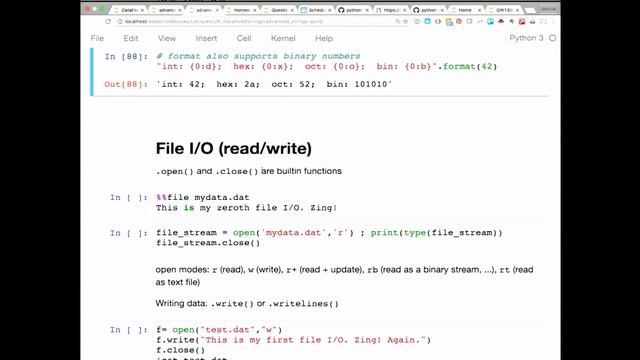
Task: Close the Questo browser tab
Action: click(292, 10)
